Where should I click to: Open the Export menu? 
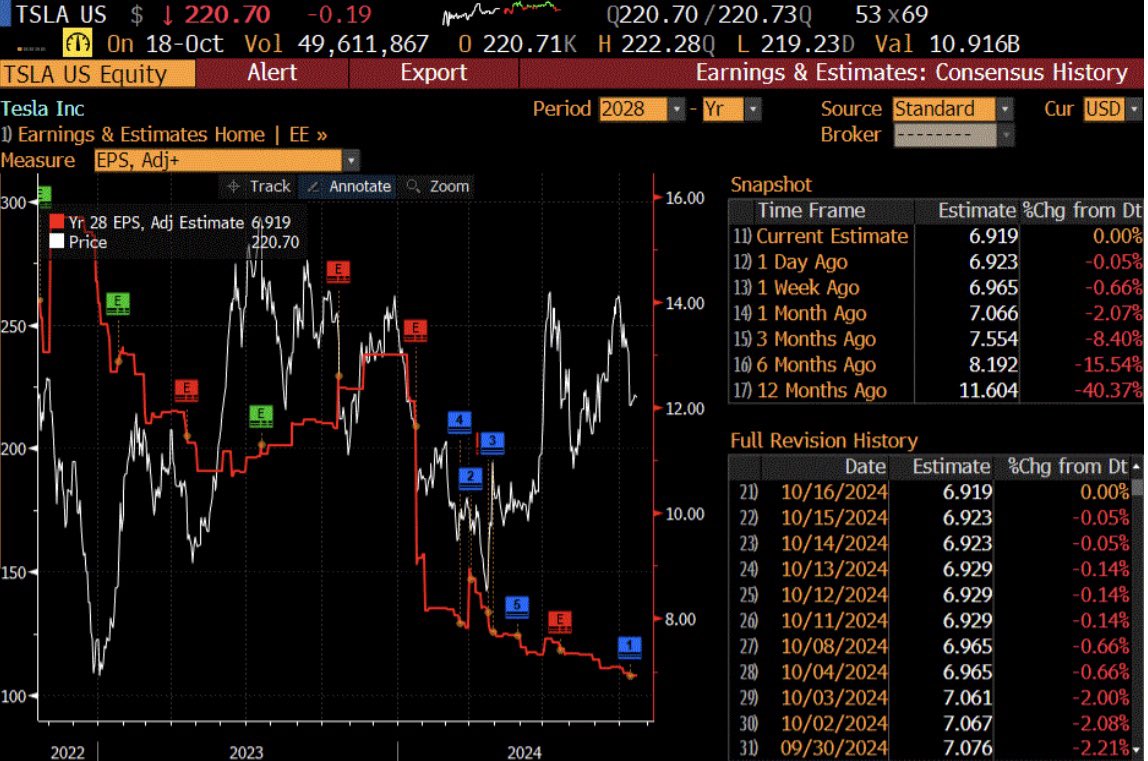point(433,73)
